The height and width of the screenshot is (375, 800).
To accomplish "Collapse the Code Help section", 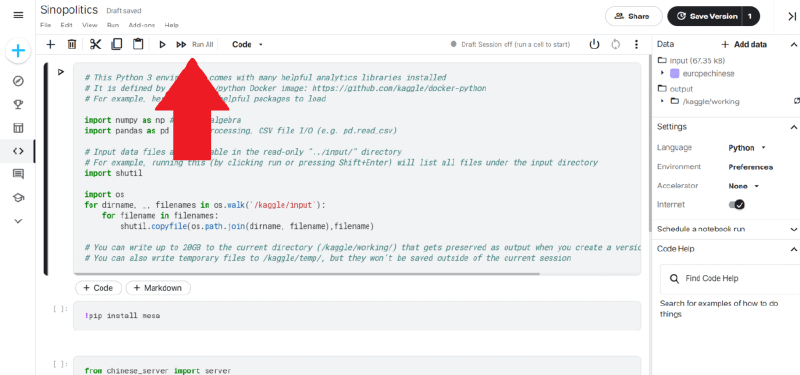I will click(793, 249).
